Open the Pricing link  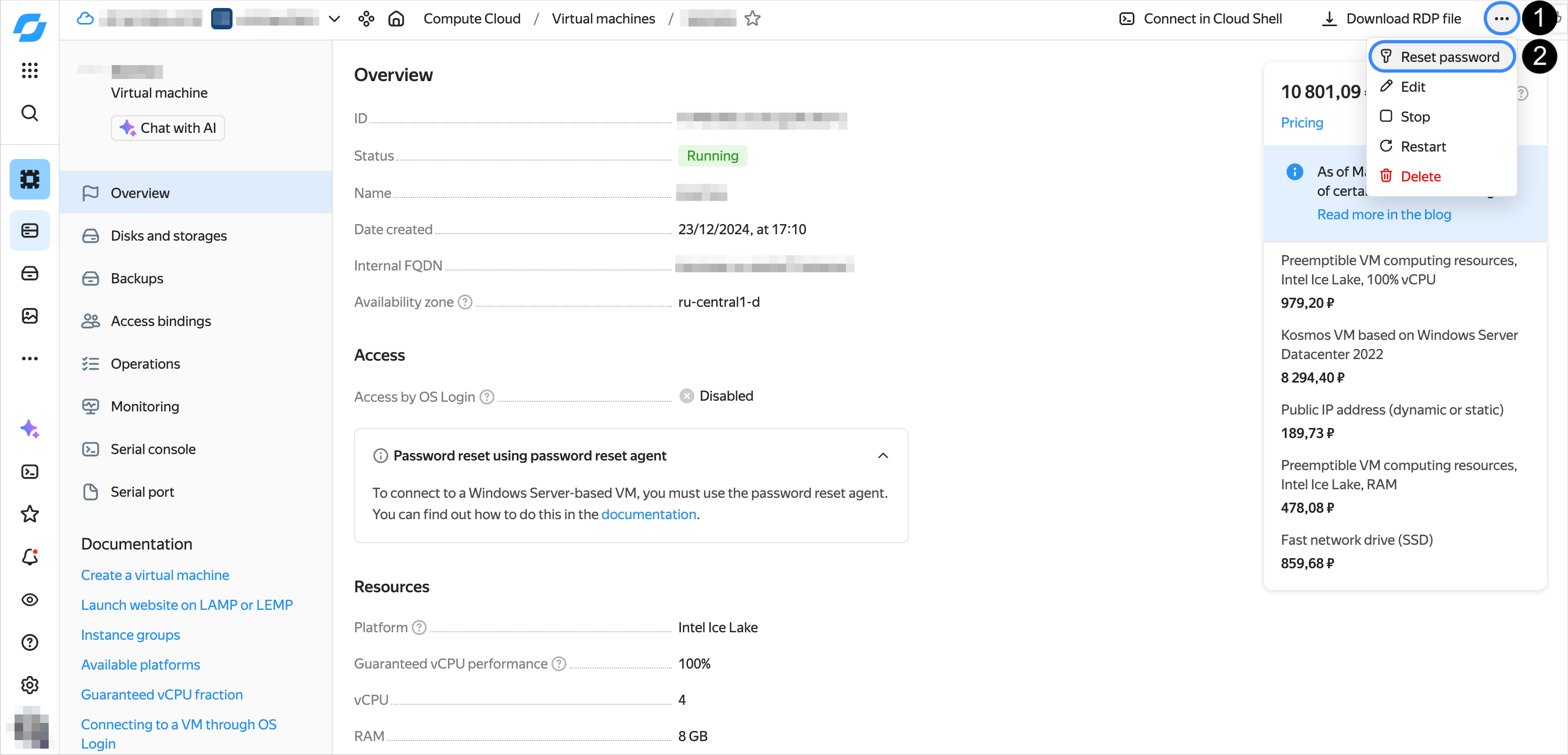pos(1301,122)
